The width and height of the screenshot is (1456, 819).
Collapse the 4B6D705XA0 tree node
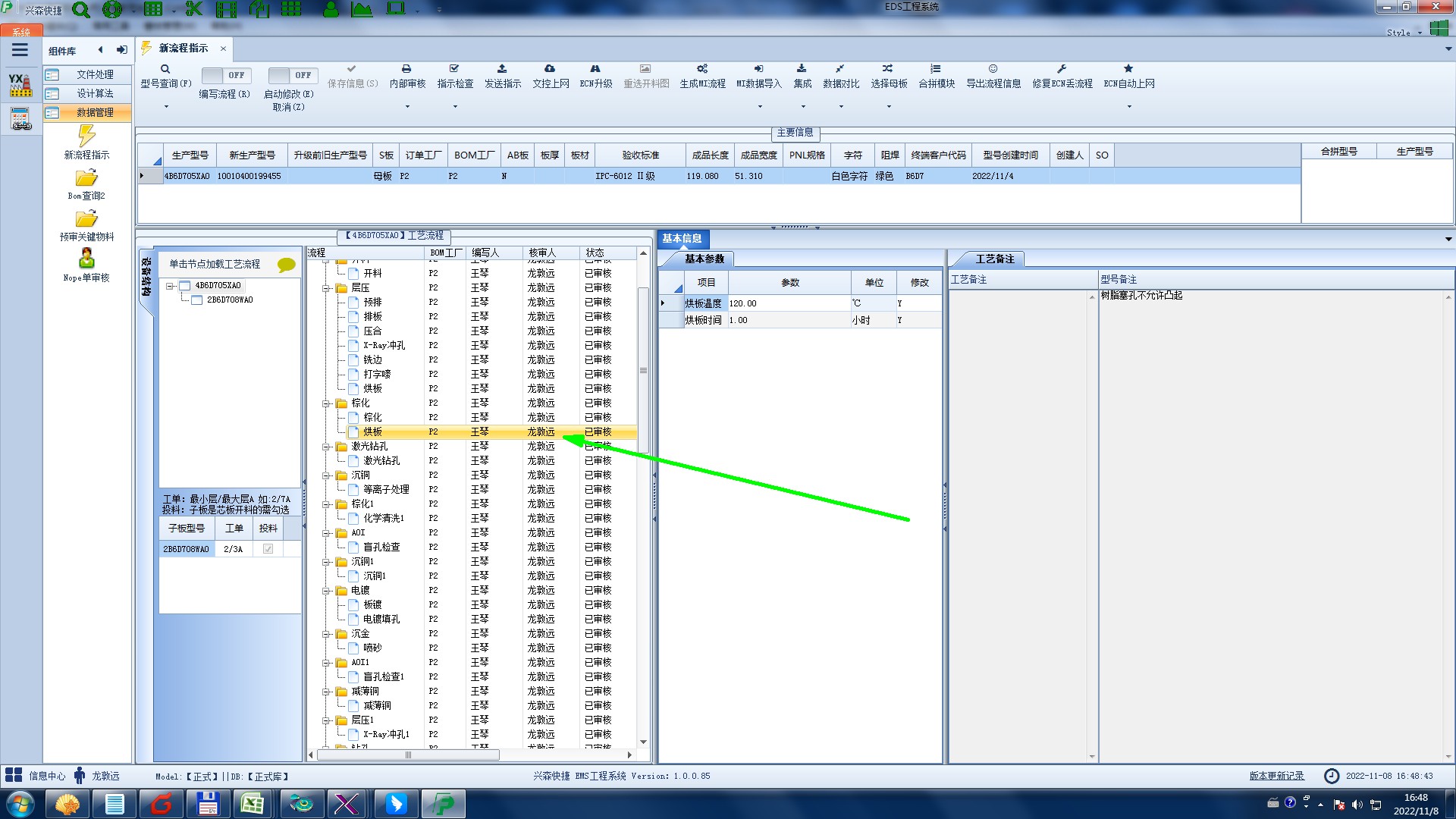(170, 286)
